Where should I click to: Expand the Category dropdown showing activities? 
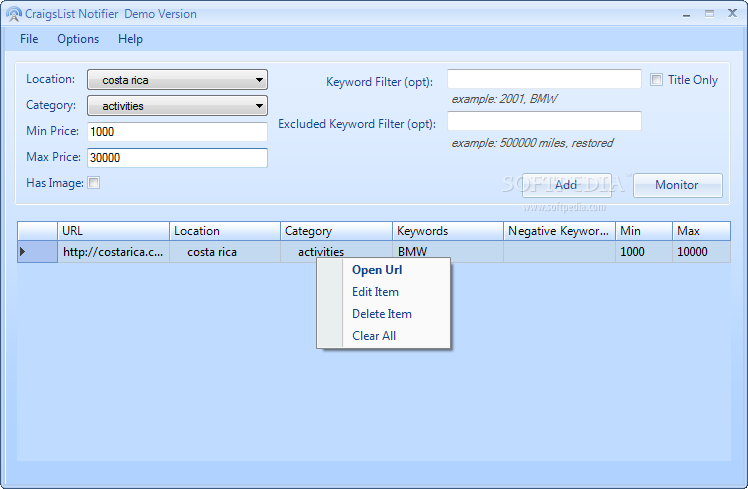[x=177, y=105]
